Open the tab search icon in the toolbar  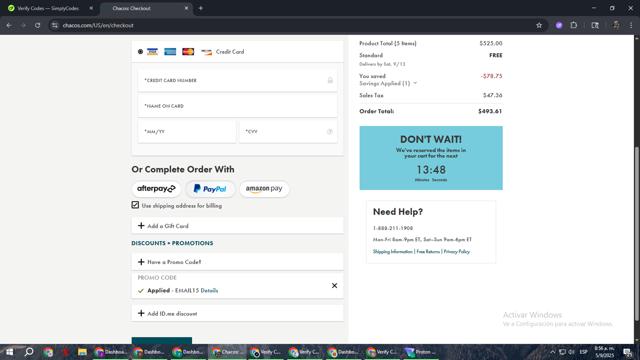595,25
